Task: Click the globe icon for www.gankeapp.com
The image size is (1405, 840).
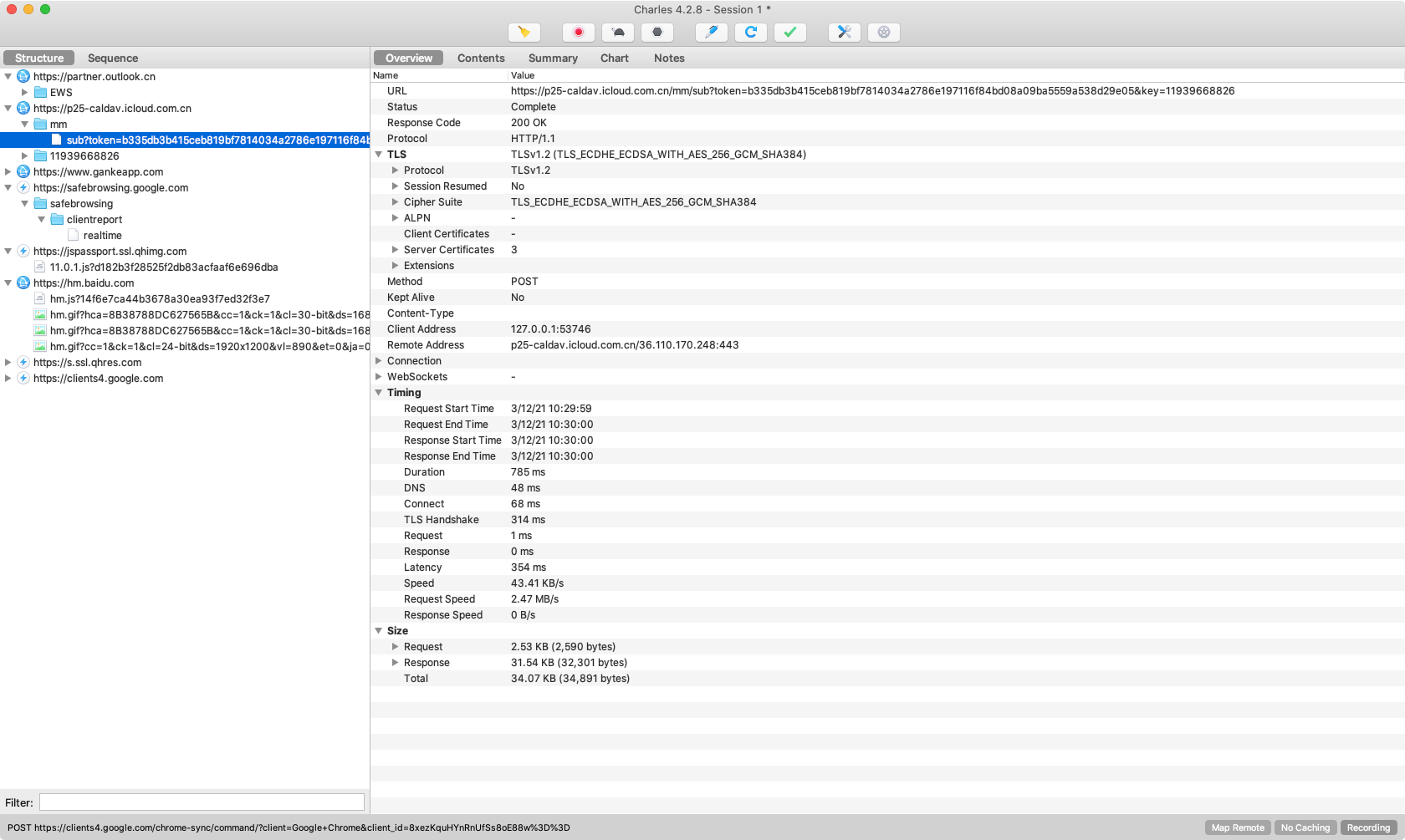Action: [x=23, y=171]
